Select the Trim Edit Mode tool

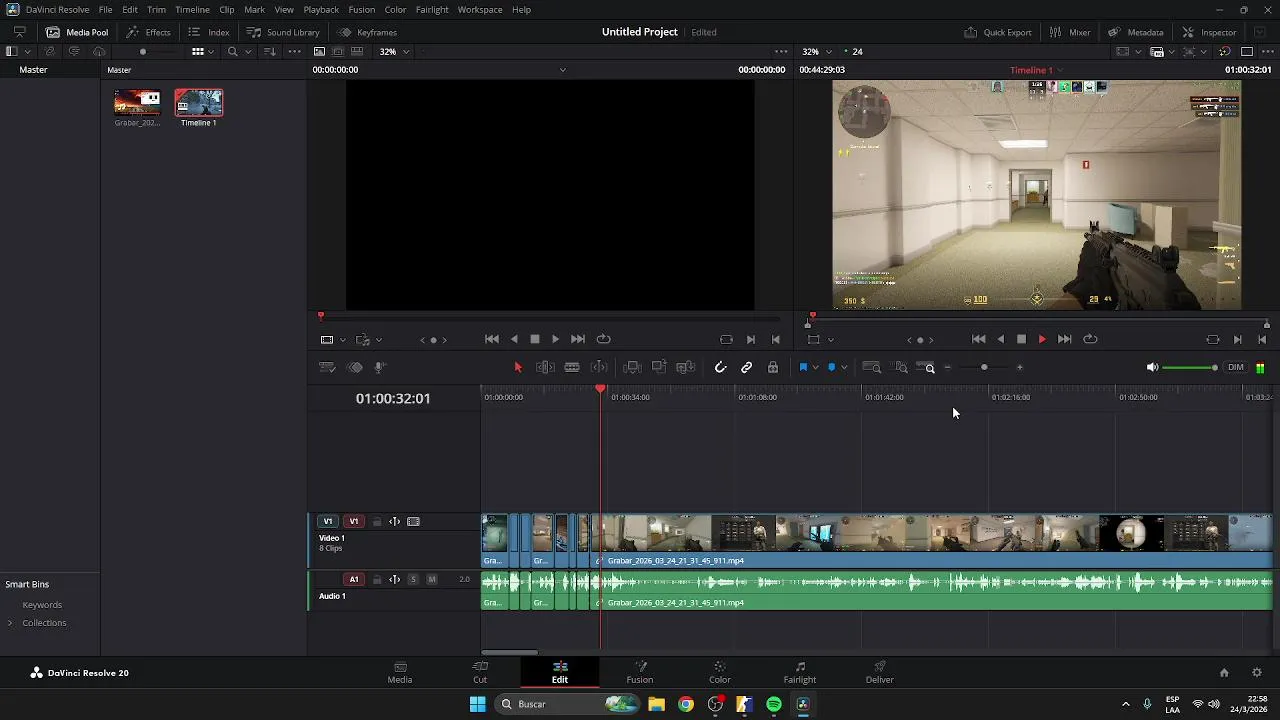(545, 368)
